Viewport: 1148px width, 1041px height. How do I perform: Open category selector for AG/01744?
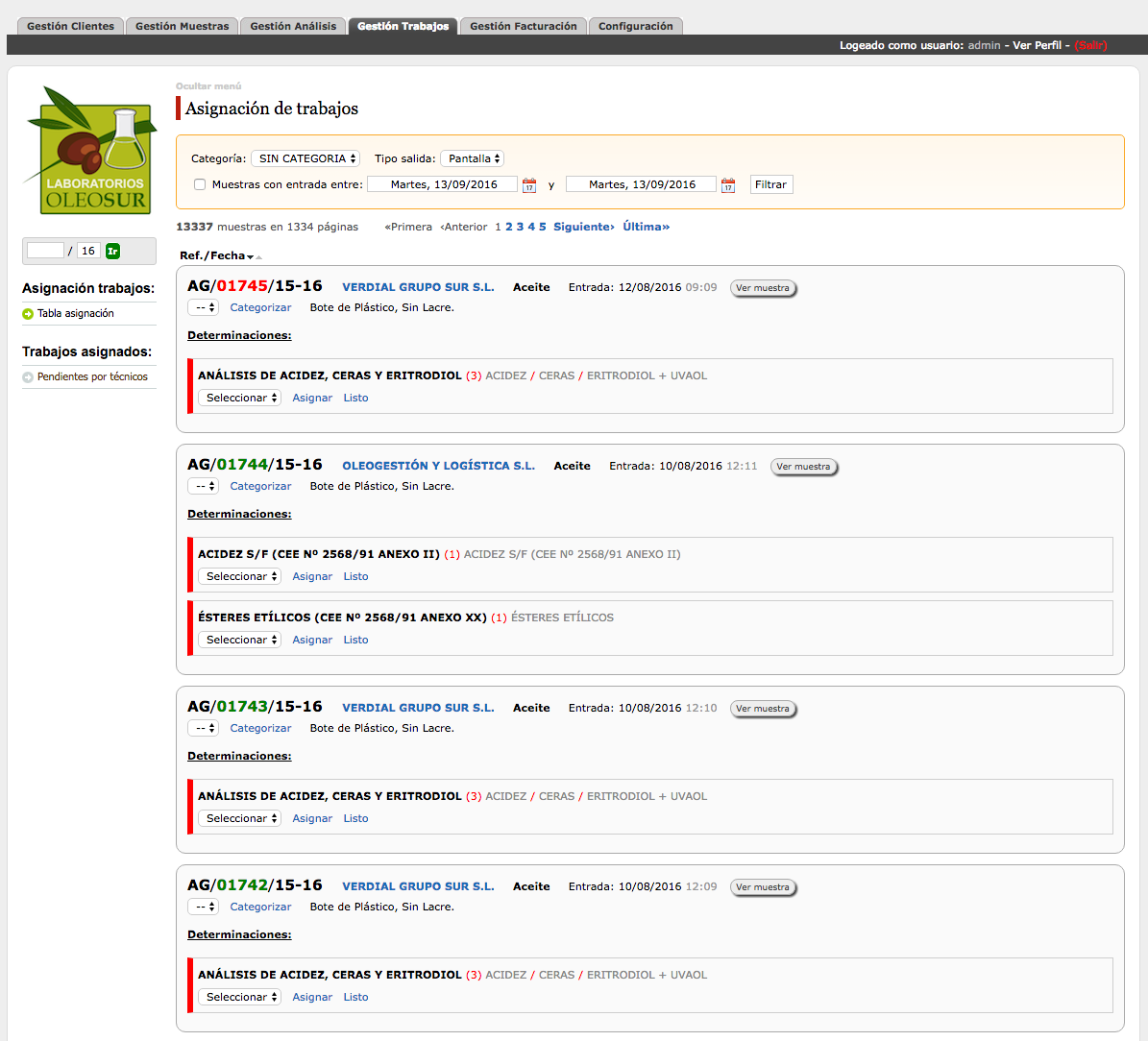pos(203,487)
